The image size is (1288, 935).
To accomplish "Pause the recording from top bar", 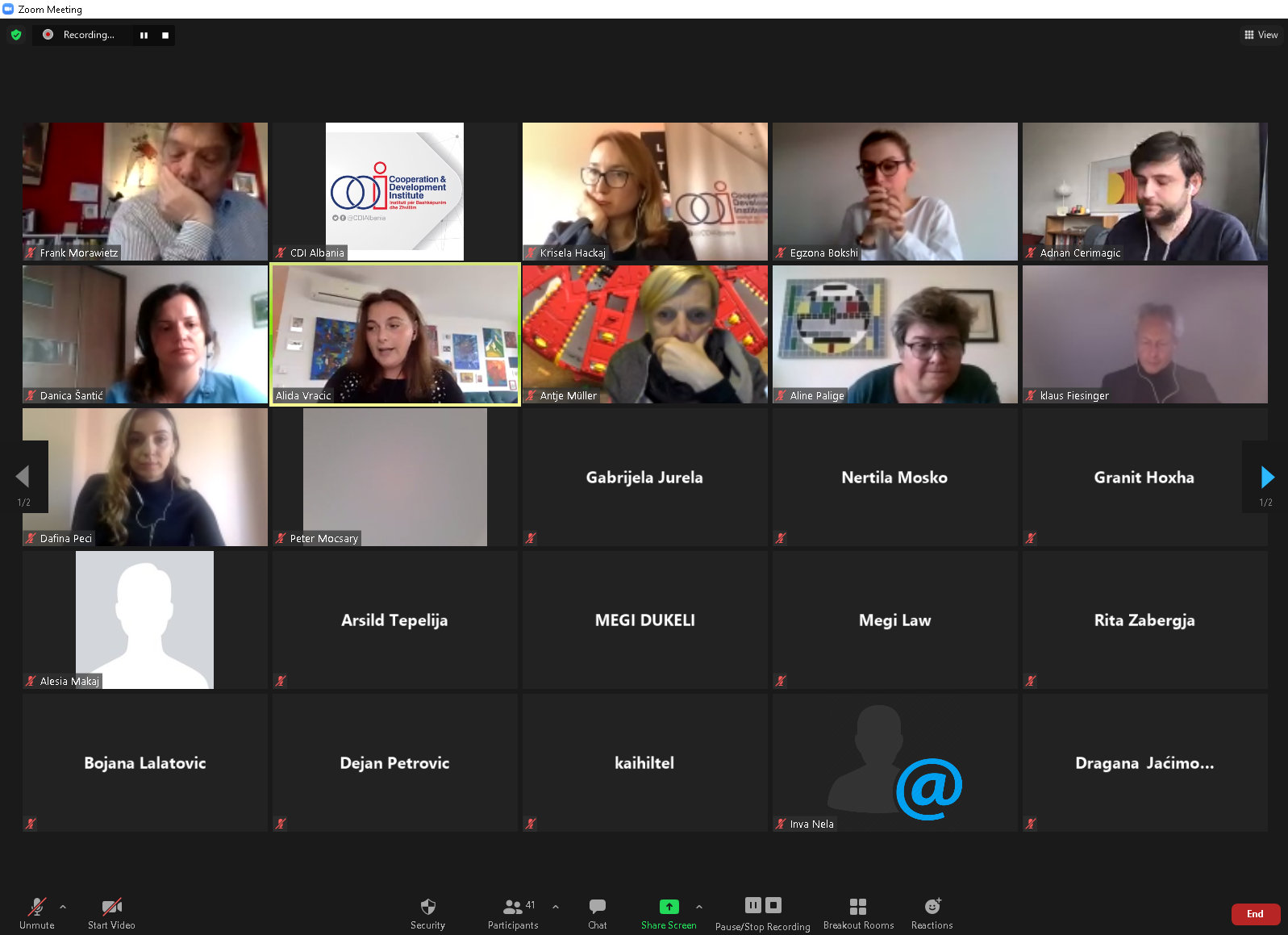I will (144, 35).
